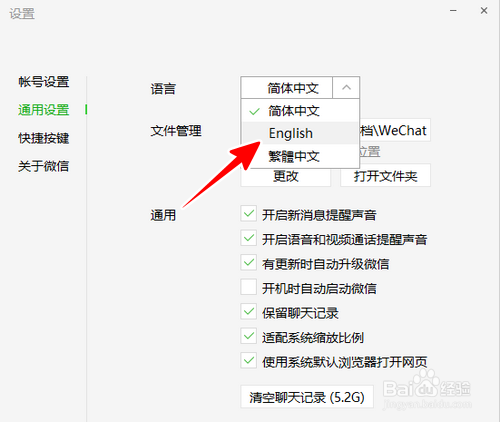Click 清空聊天记录 (5.2G) button
Image resolution: width=500 pixels, height=422 pixels.
(307, 397)
